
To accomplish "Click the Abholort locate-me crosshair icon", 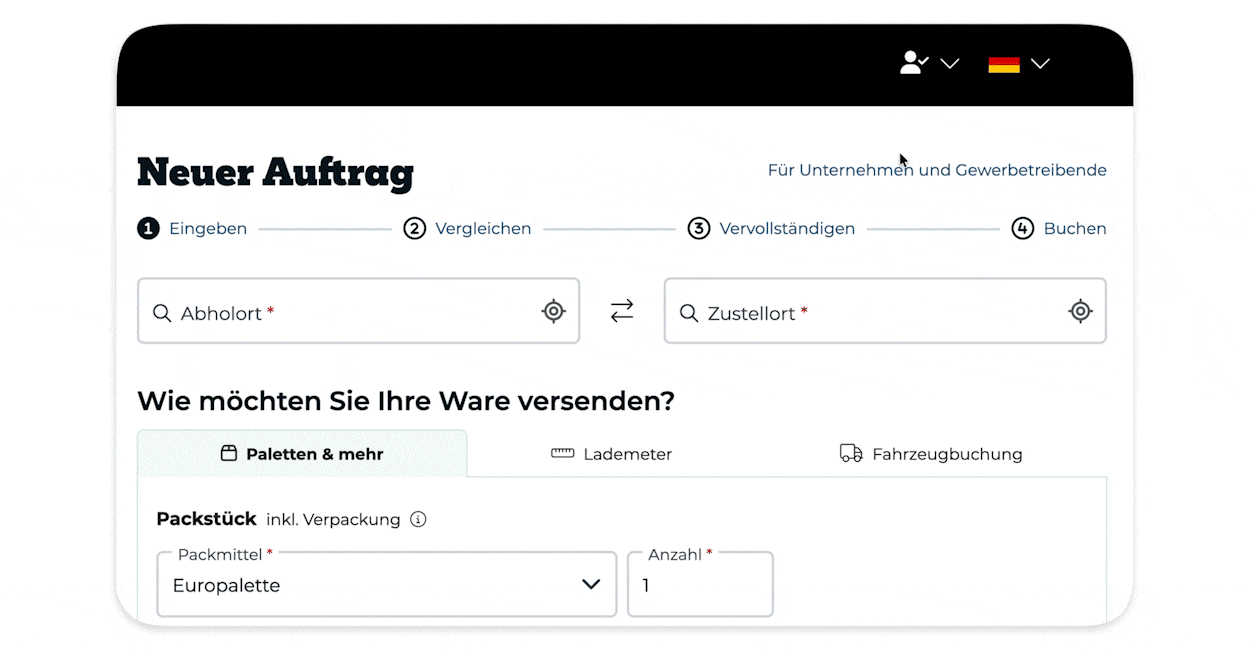I will 553,311.
